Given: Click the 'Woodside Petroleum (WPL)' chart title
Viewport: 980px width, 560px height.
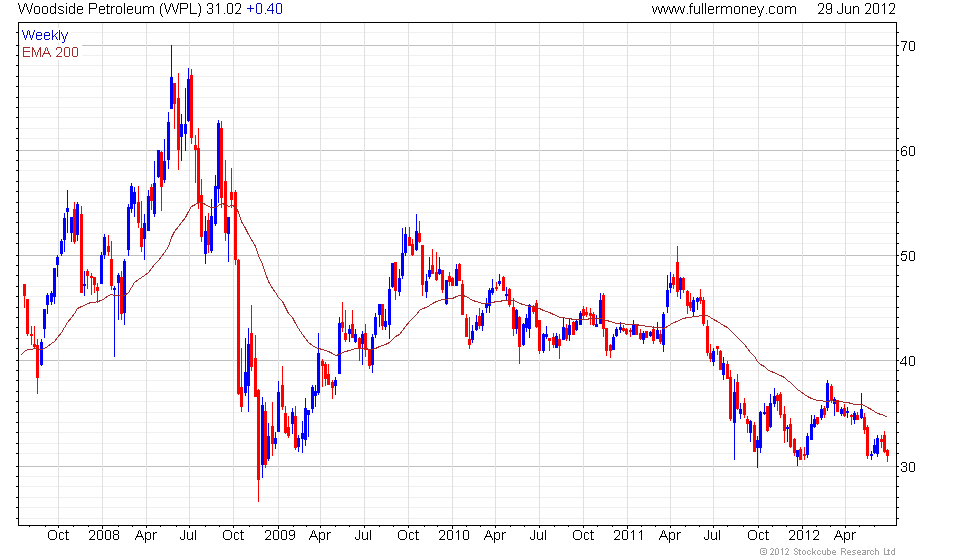Looking at the screenshot, I should click(110, 9).
